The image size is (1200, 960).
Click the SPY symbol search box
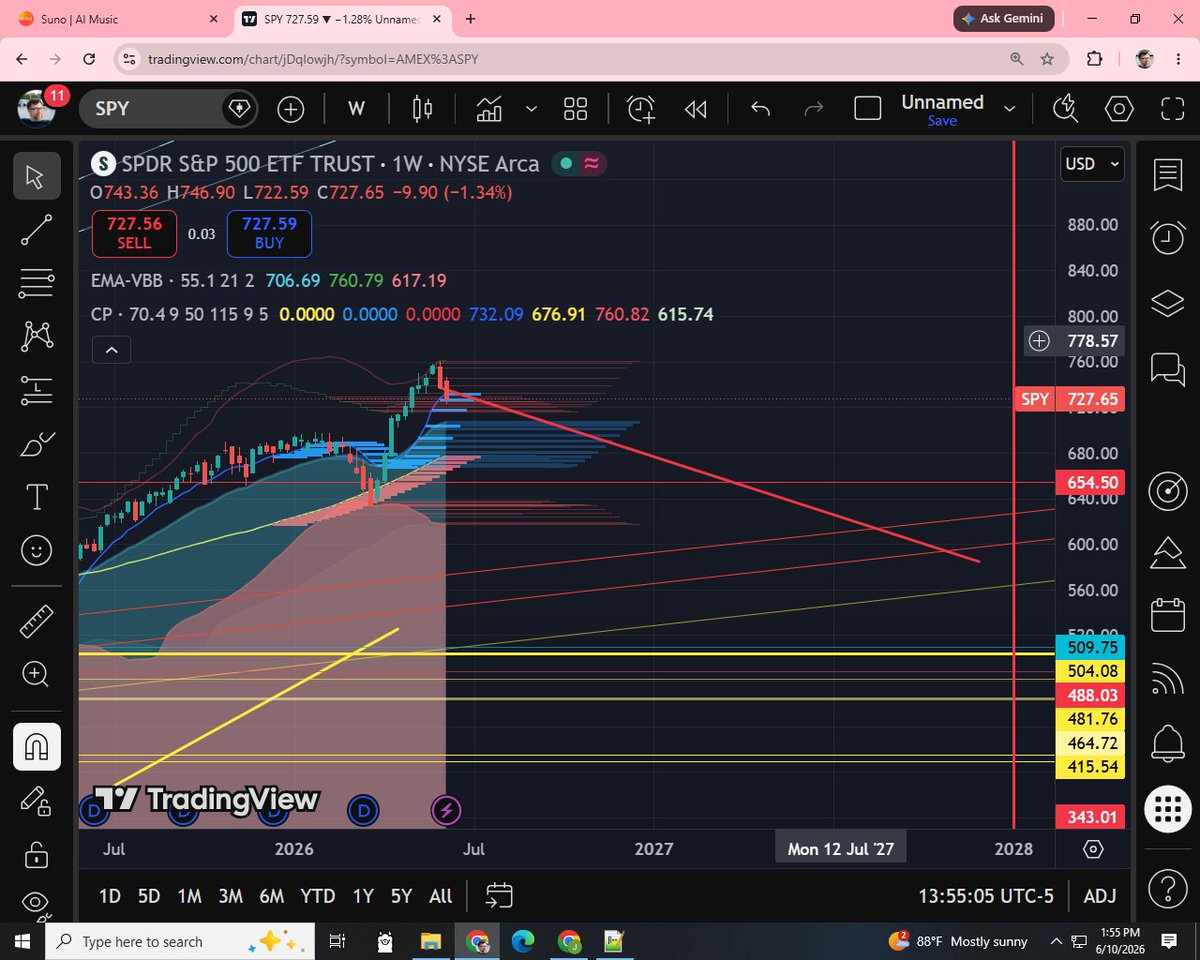[x=168, y=108]
